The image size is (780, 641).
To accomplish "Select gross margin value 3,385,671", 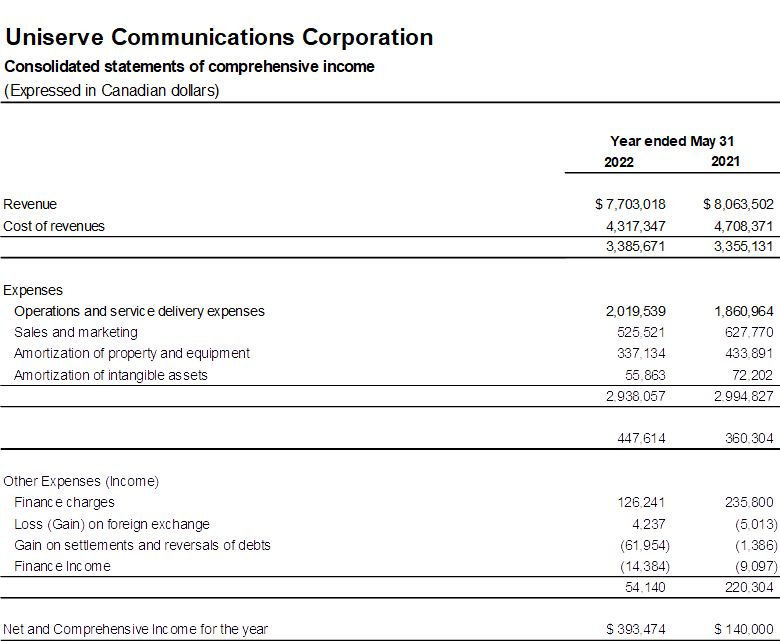I will coord(635,247).
